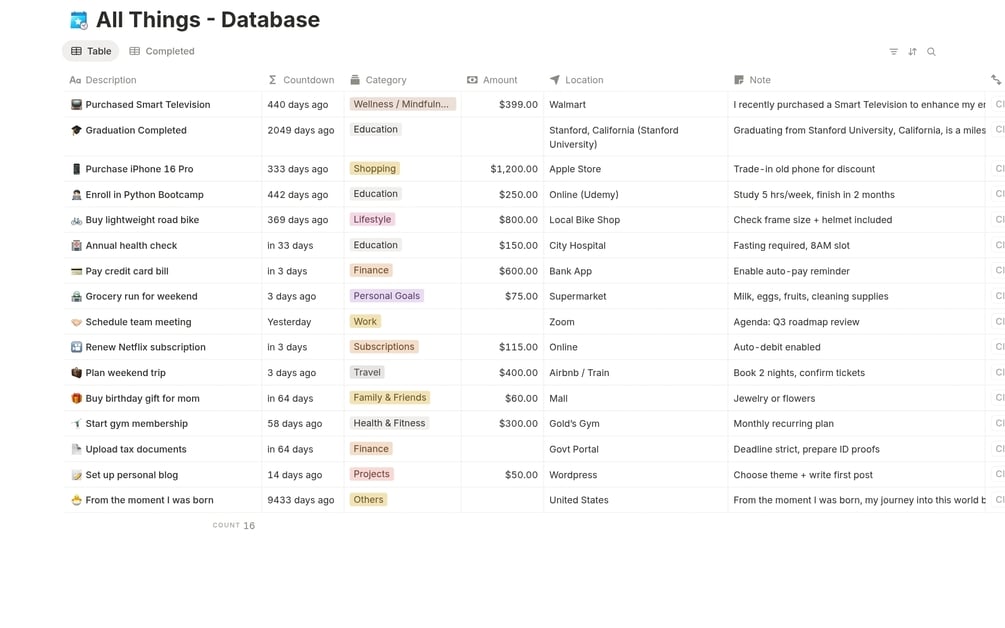Click the All Things database page icon
Screen dimensions: 1005x628
(x=79, y=20)
